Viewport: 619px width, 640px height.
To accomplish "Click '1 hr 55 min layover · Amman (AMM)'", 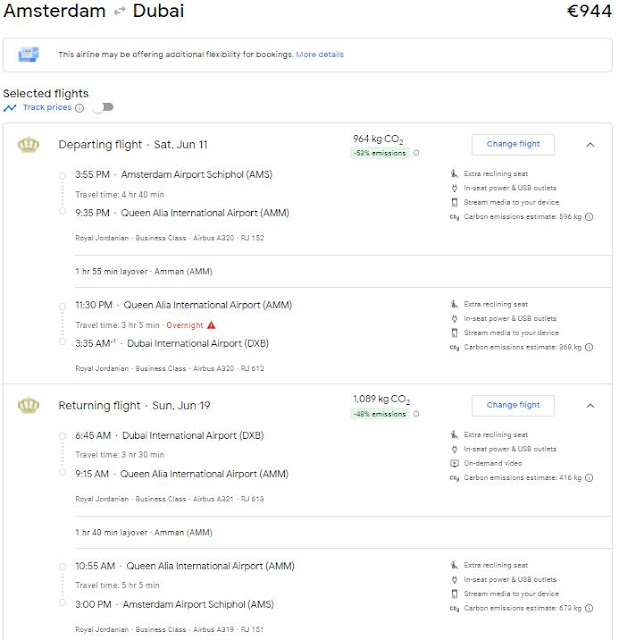I will tap(144, 271).
